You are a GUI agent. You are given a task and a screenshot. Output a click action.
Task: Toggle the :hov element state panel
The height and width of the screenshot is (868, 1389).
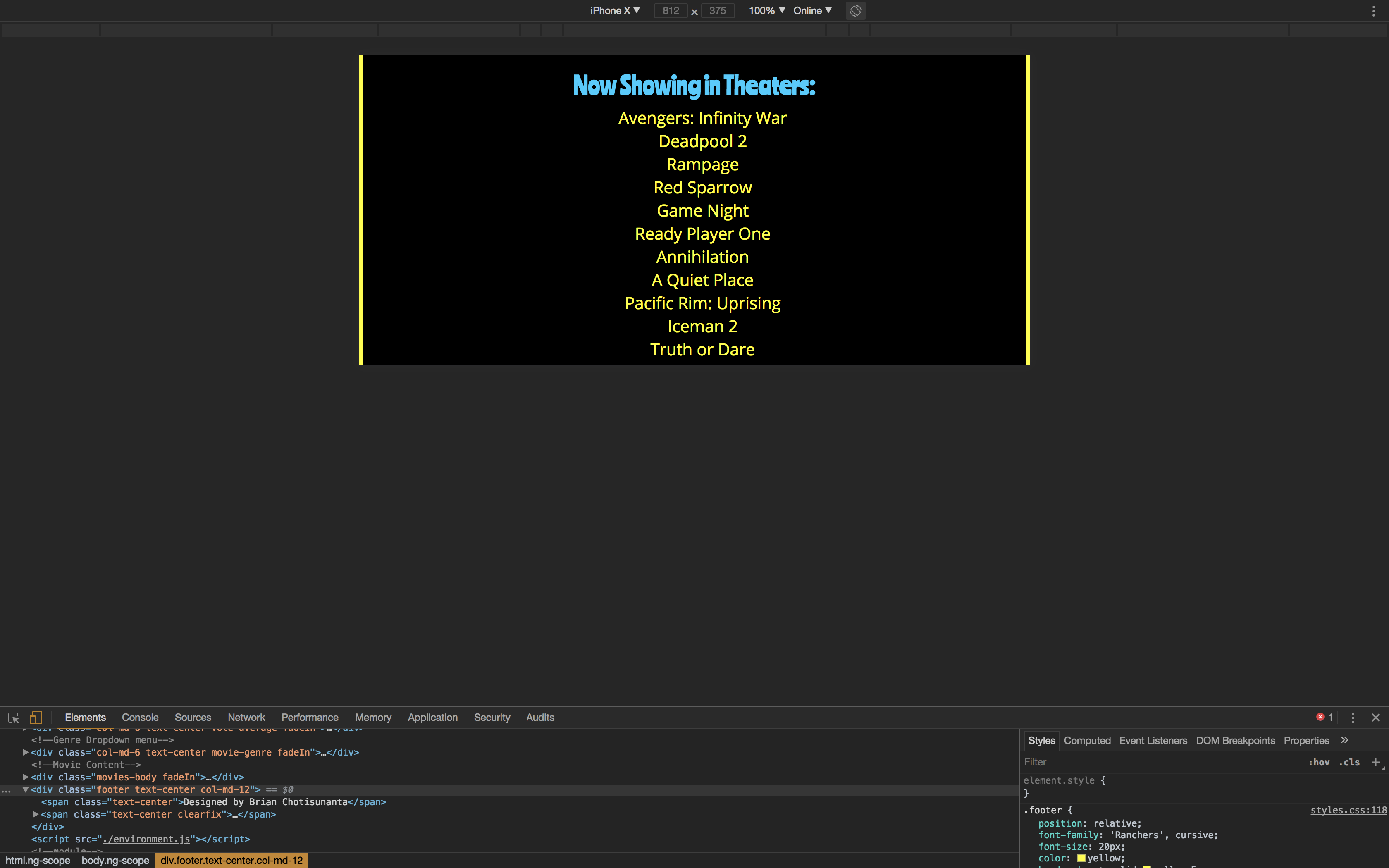[1319, 762]
